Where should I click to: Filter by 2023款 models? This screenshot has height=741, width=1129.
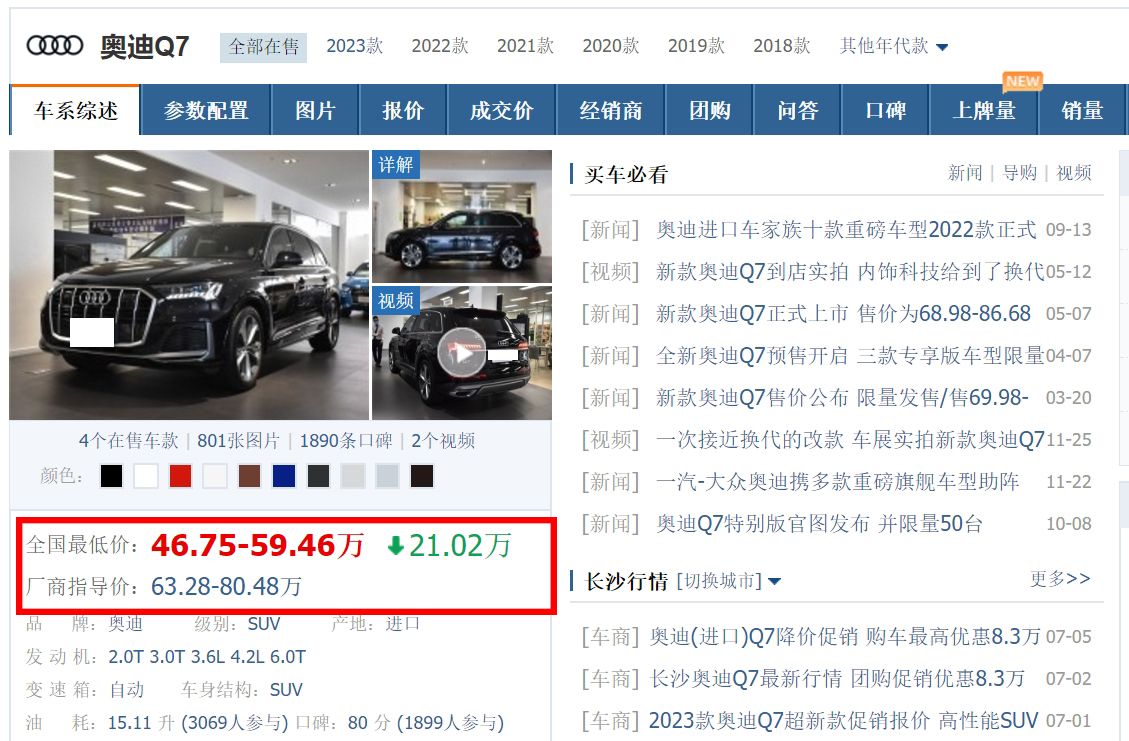tap(354, 46)
